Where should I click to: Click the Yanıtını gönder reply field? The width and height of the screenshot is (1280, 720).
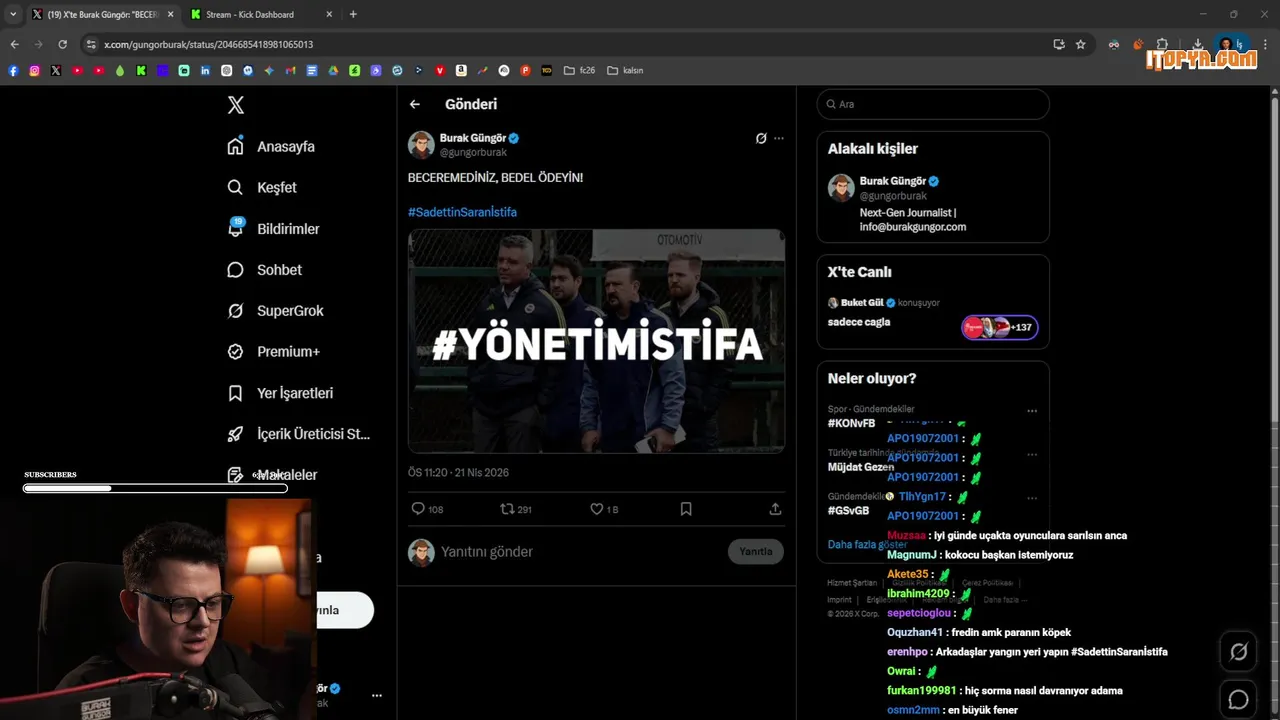[x=580, y=552]
